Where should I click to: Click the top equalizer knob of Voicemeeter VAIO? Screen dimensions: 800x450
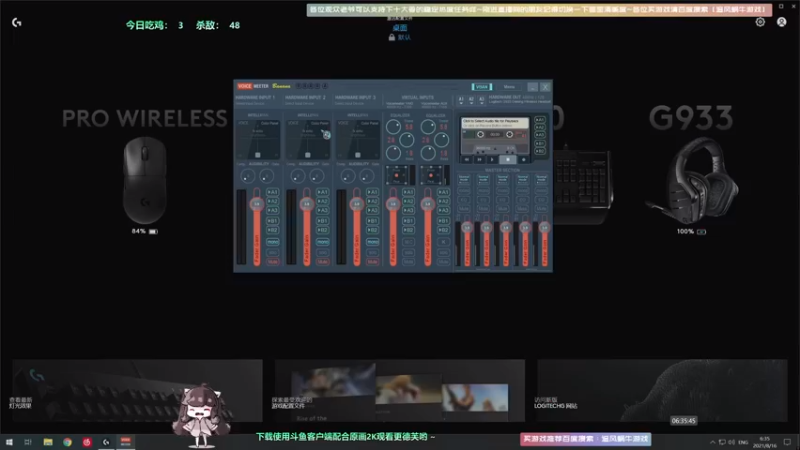(x=393, y=127)
